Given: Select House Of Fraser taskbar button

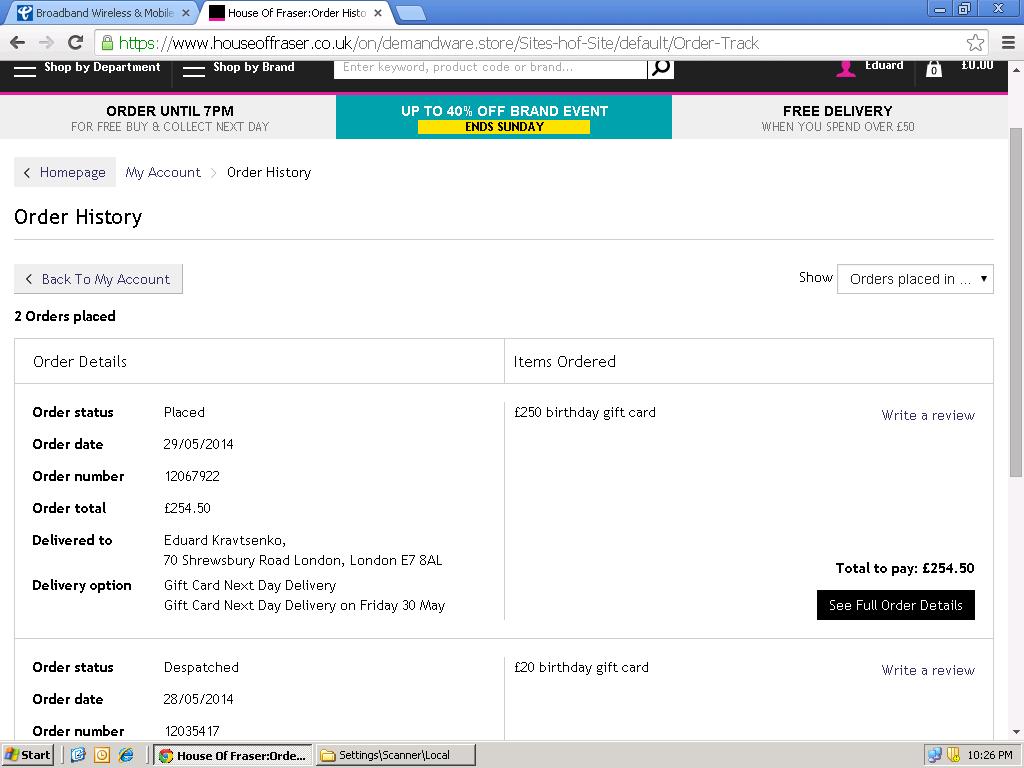Looking at the screenshot, I should pos(232,755).
